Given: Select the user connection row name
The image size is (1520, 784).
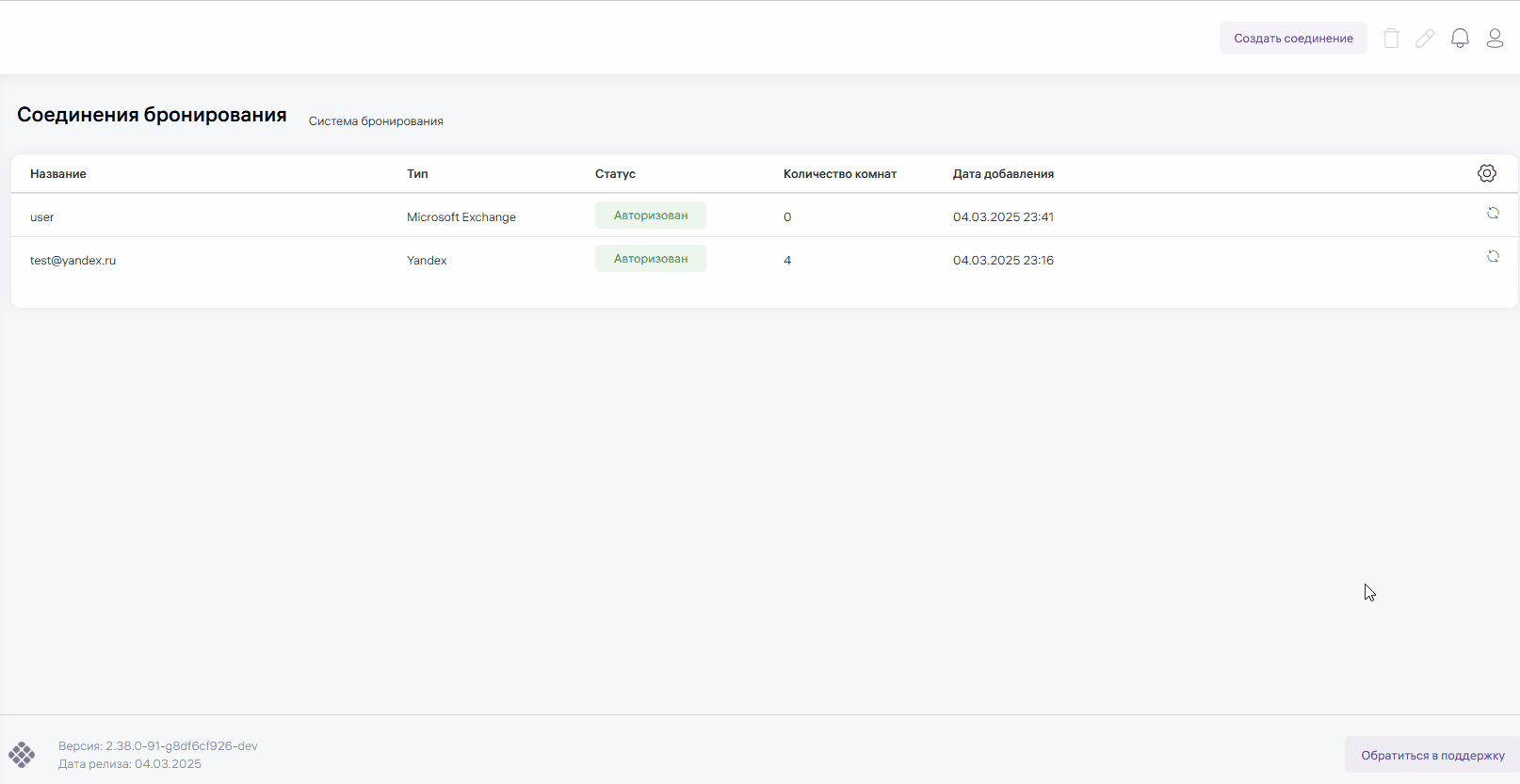Looking at the screenshot, I should (x=42, y=217).
